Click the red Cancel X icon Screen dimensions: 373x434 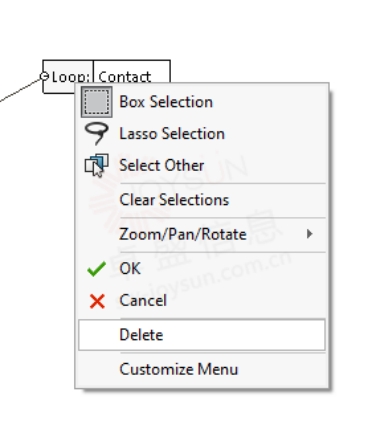[x=97, y=301]
